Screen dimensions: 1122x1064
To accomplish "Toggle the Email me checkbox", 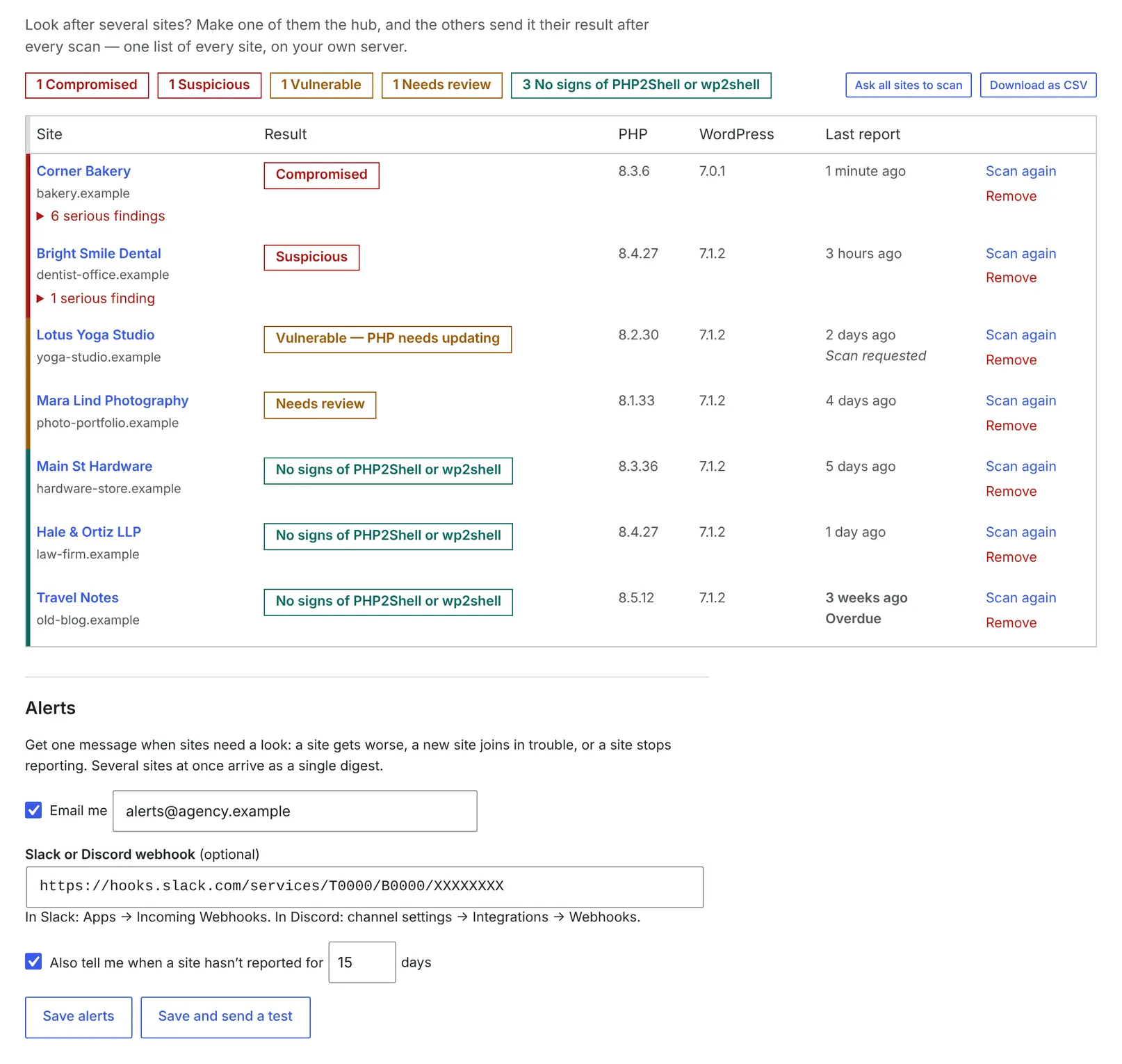I will [x=33, y=810].
